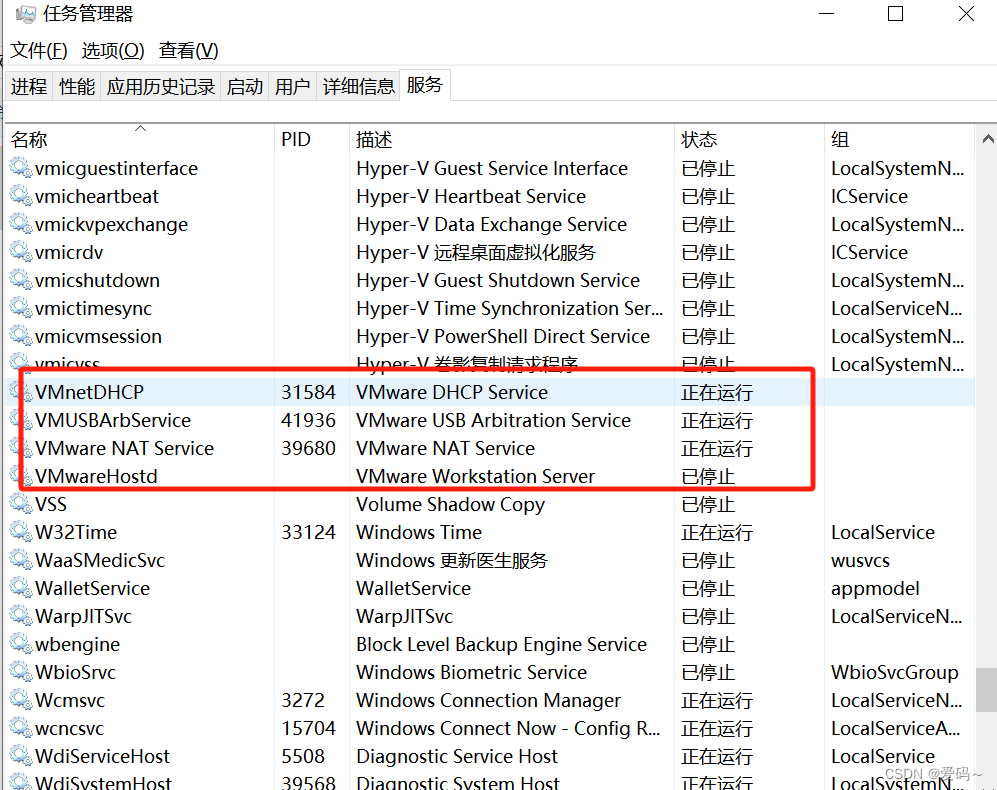Screen dimensions: 997x790
Task: Select the VMwareHostd service name
Action: (x=97, y=476)
